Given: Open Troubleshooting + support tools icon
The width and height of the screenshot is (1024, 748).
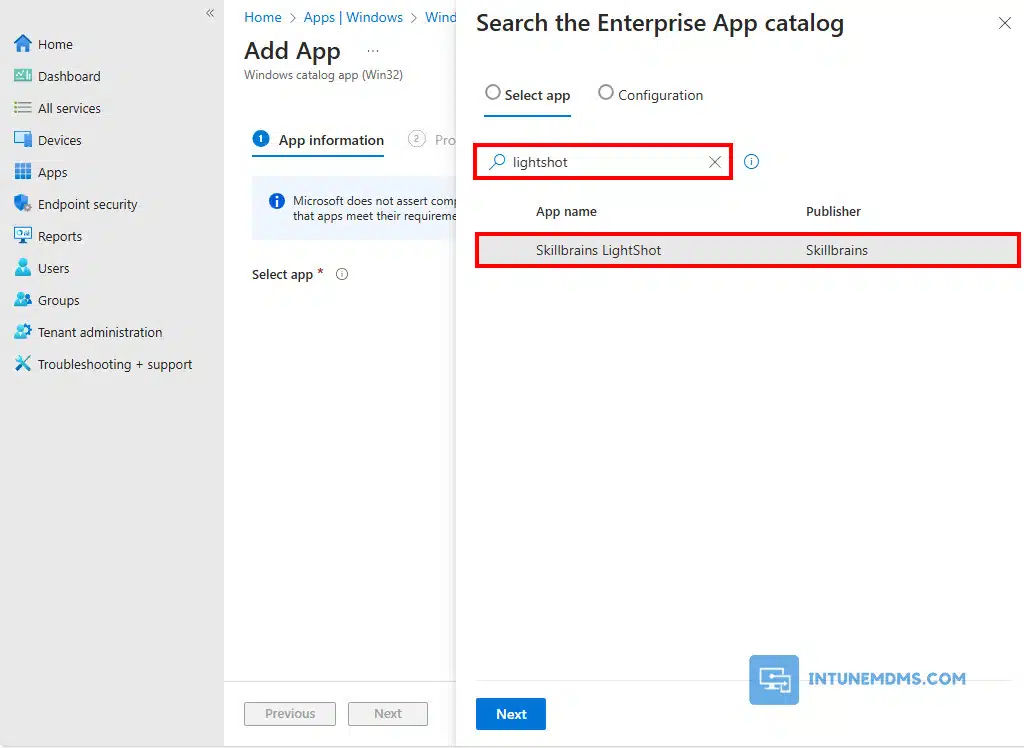Looking at the screenshot, I should tap(22, 364).
